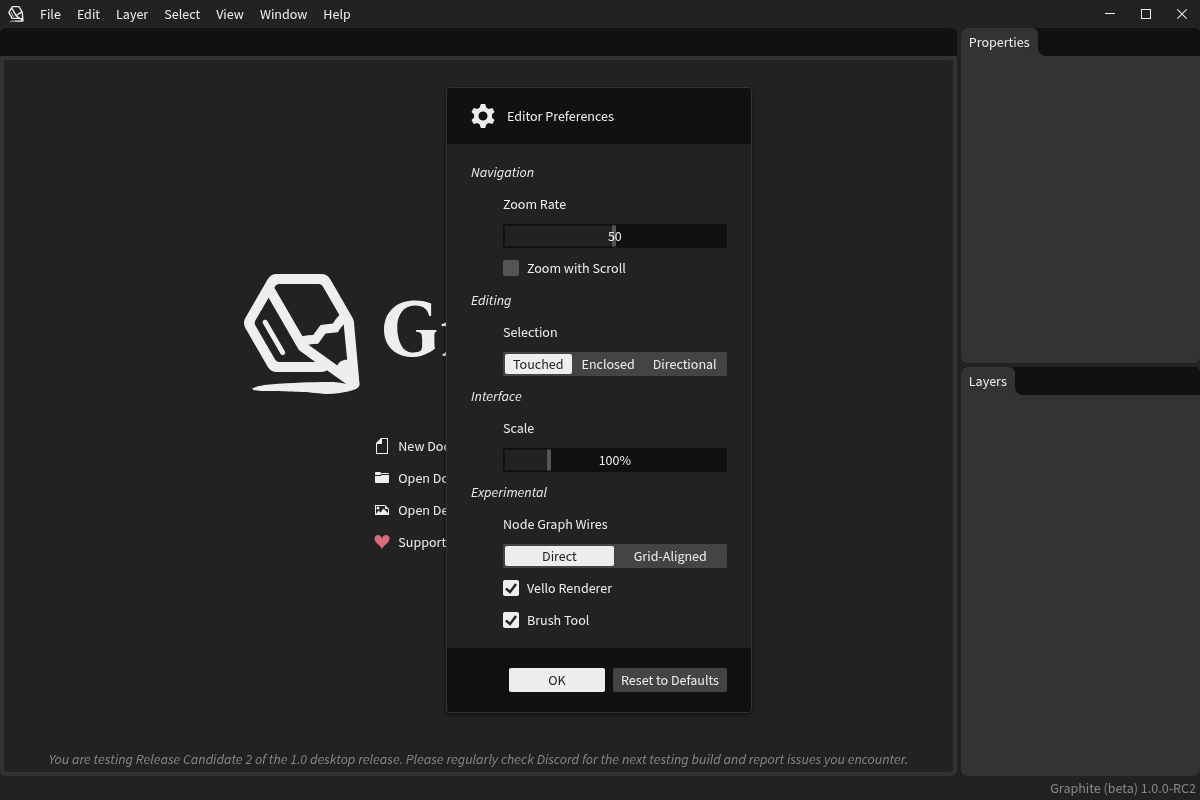The width and height of the screenshot is (1200, 800).
Task: Select Directional selection mode
Action: tap(684, 364)
